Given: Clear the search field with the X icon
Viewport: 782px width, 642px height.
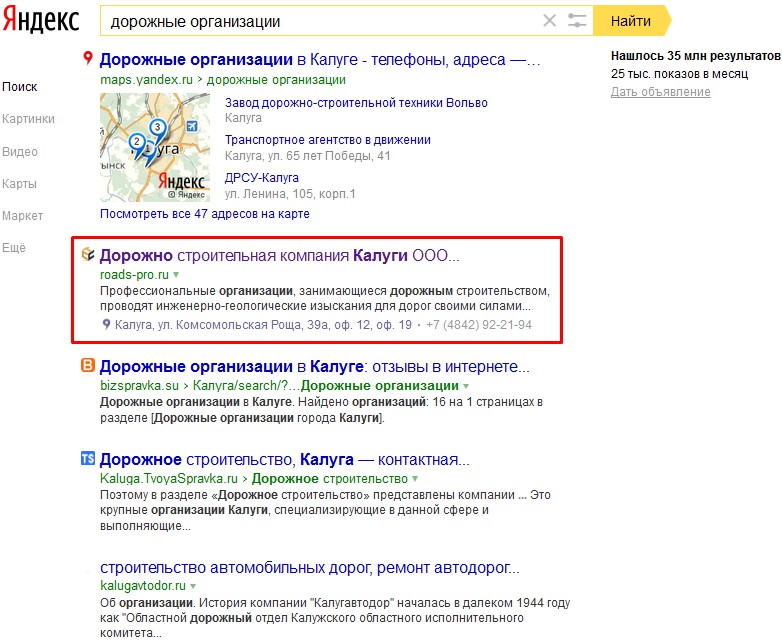Looking at the screenshot, I should (x=549, y=21).
